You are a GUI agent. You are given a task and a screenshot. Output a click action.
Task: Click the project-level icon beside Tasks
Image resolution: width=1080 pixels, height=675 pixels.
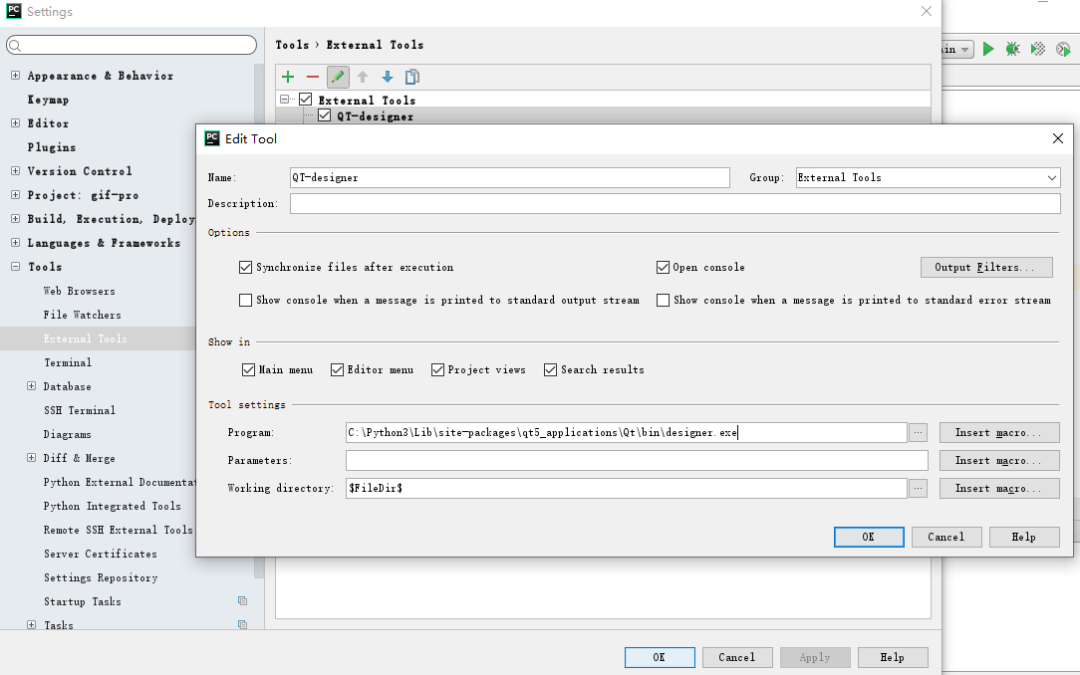(242, 625)
